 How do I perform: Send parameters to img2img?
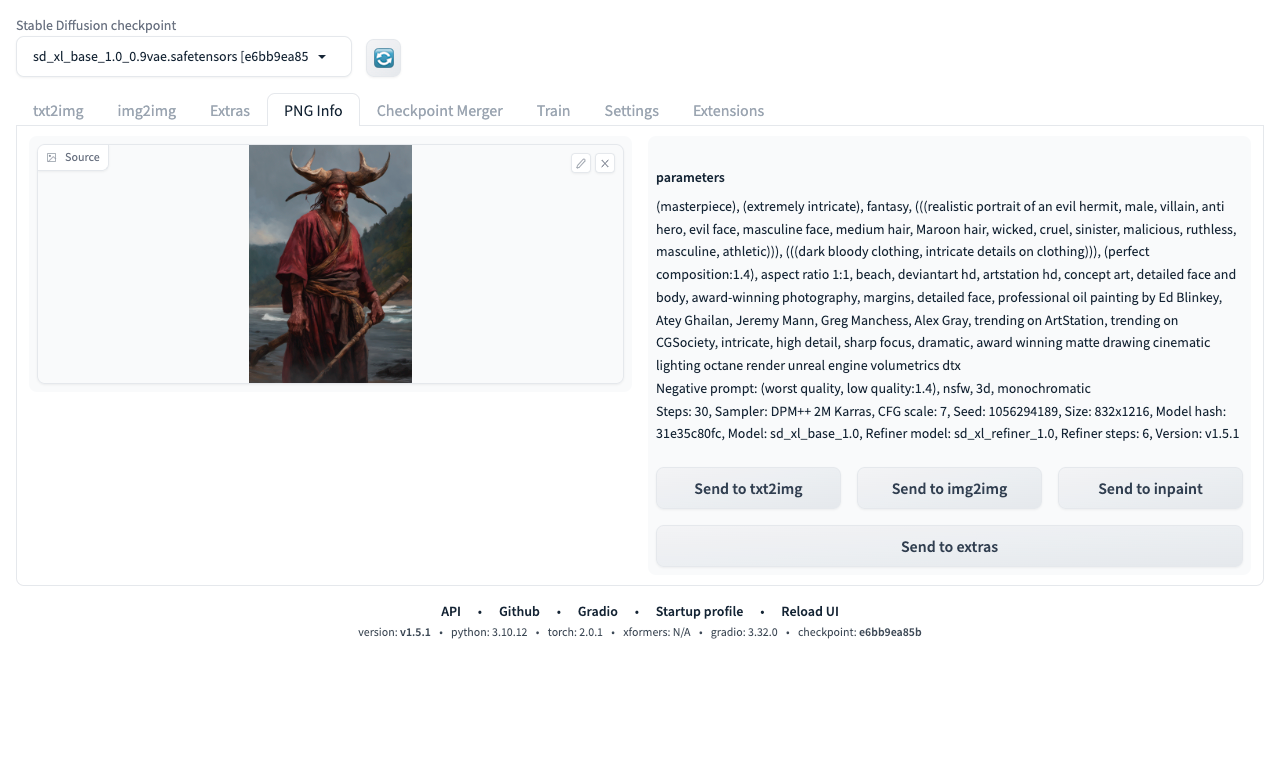pyautogui.click(x=949, y=488)
